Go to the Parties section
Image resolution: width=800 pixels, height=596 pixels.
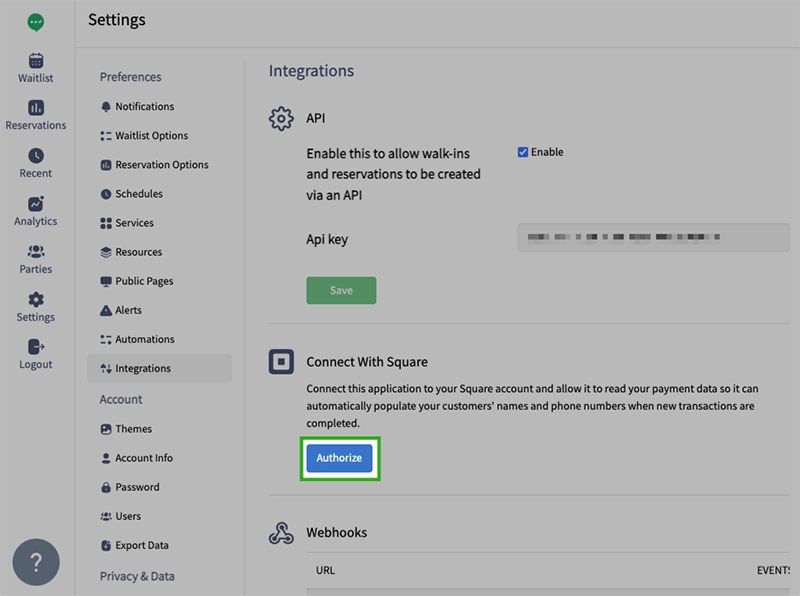tap(35, 258)
